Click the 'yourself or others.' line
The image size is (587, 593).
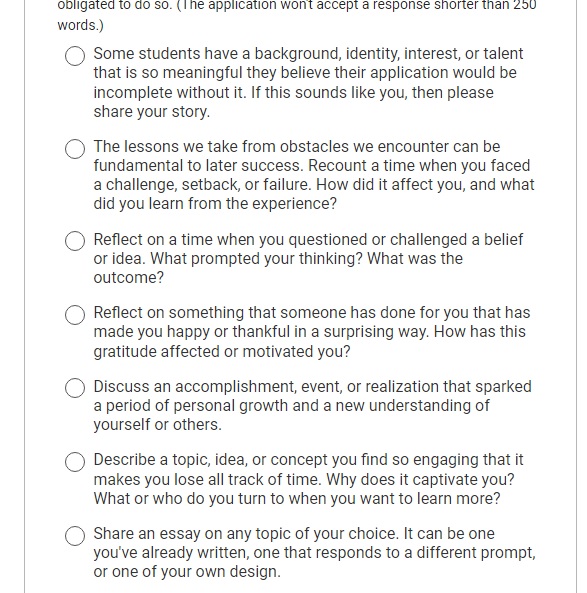(x=157, y=425)
